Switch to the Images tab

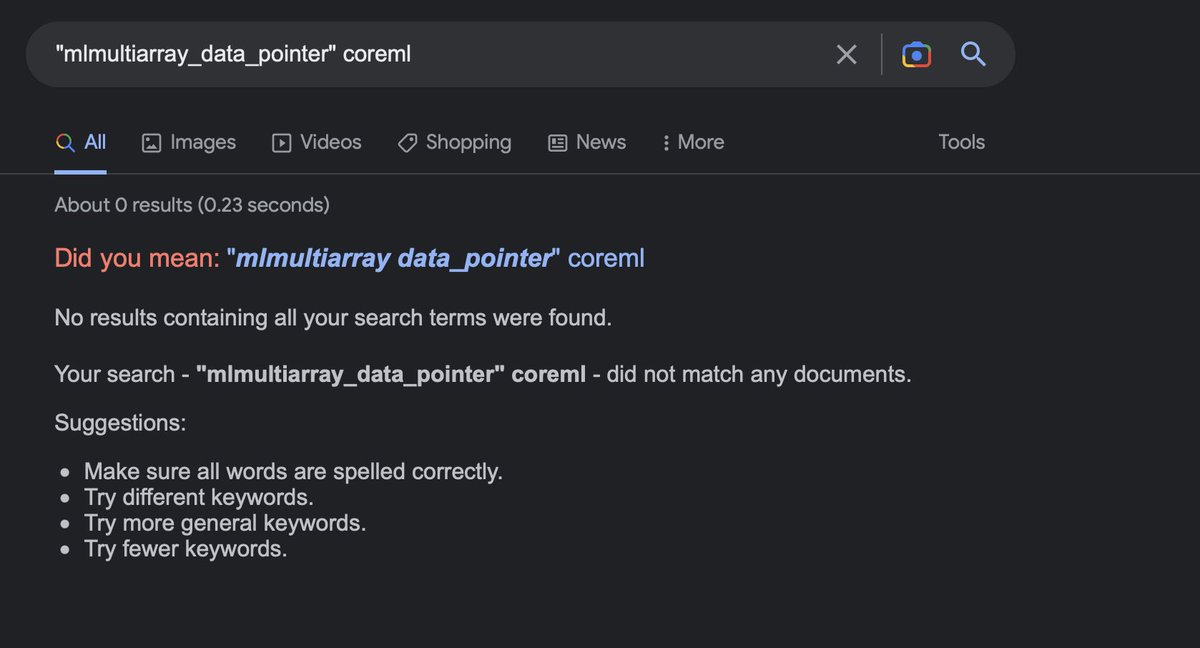[x=189, y=142]
